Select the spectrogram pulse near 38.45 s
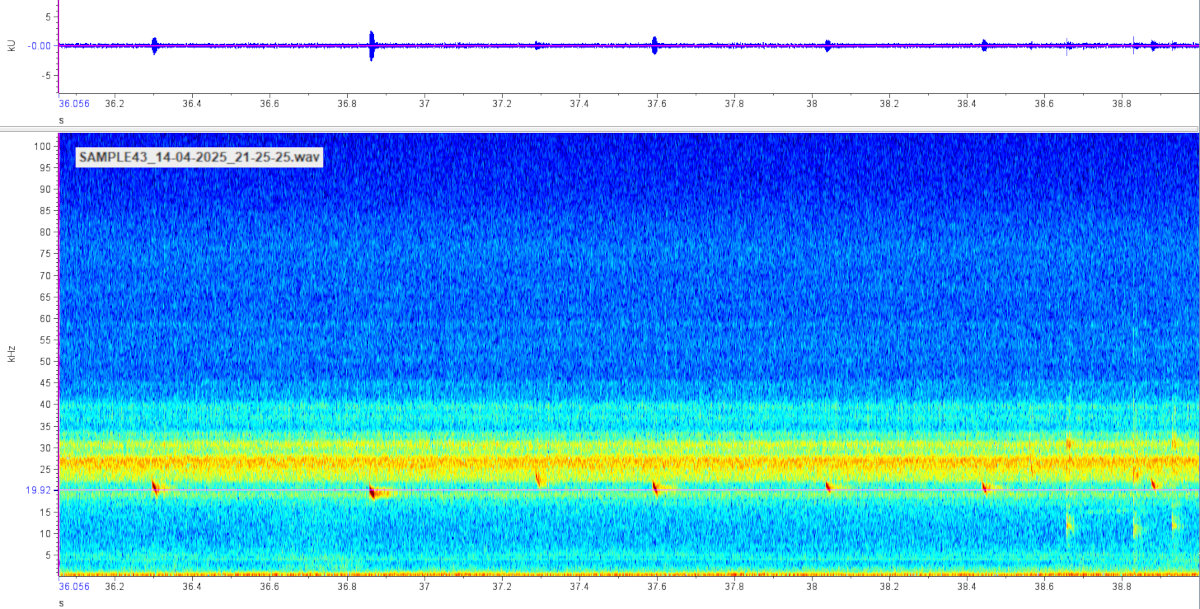 click(985, 488)
